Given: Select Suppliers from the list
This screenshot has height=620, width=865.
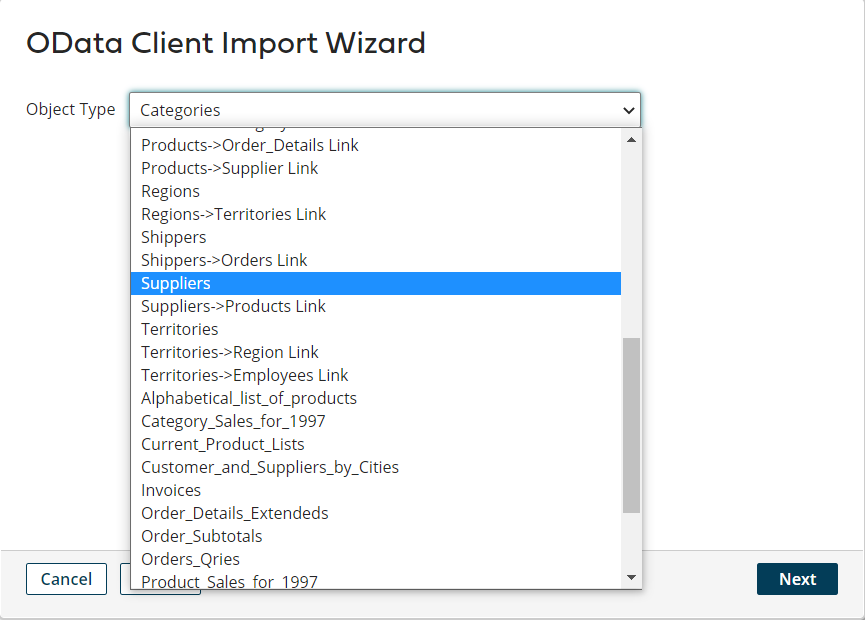Looking at the screenshot, I should [176, 284].
